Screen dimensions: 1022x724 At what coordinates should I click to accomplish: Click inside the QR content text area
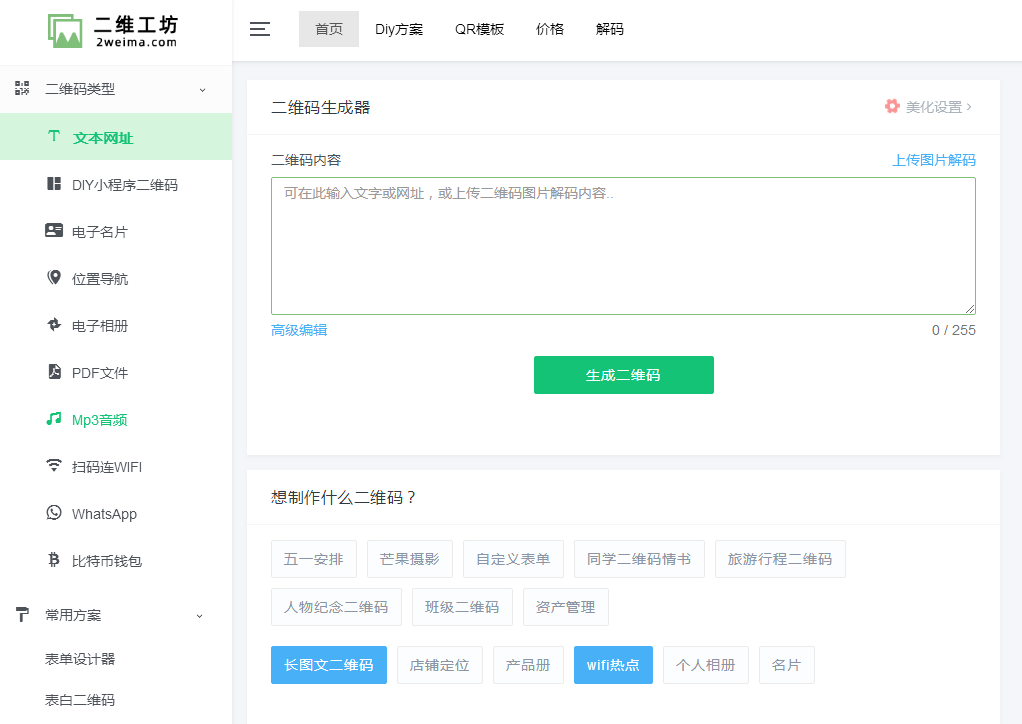coord(622,245)
